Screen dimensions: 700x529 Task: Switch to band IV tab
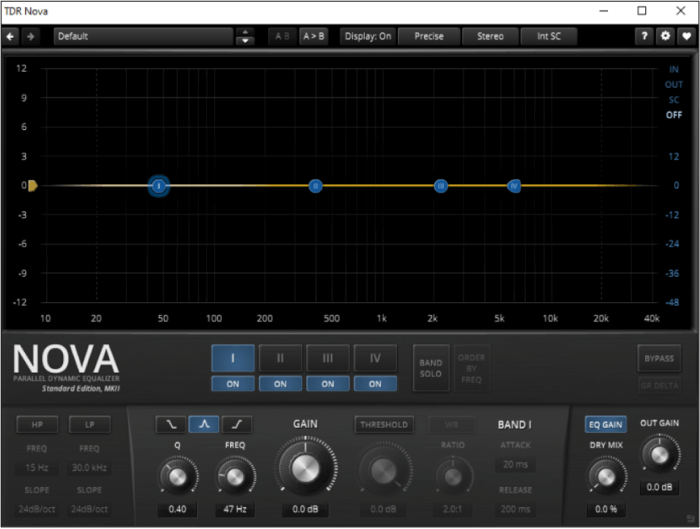(x=375, y=358)
